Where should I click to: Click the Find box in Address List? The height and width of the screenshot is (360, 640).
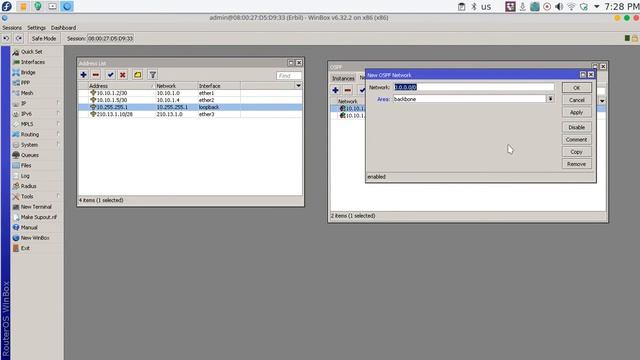tap(289, 76)
